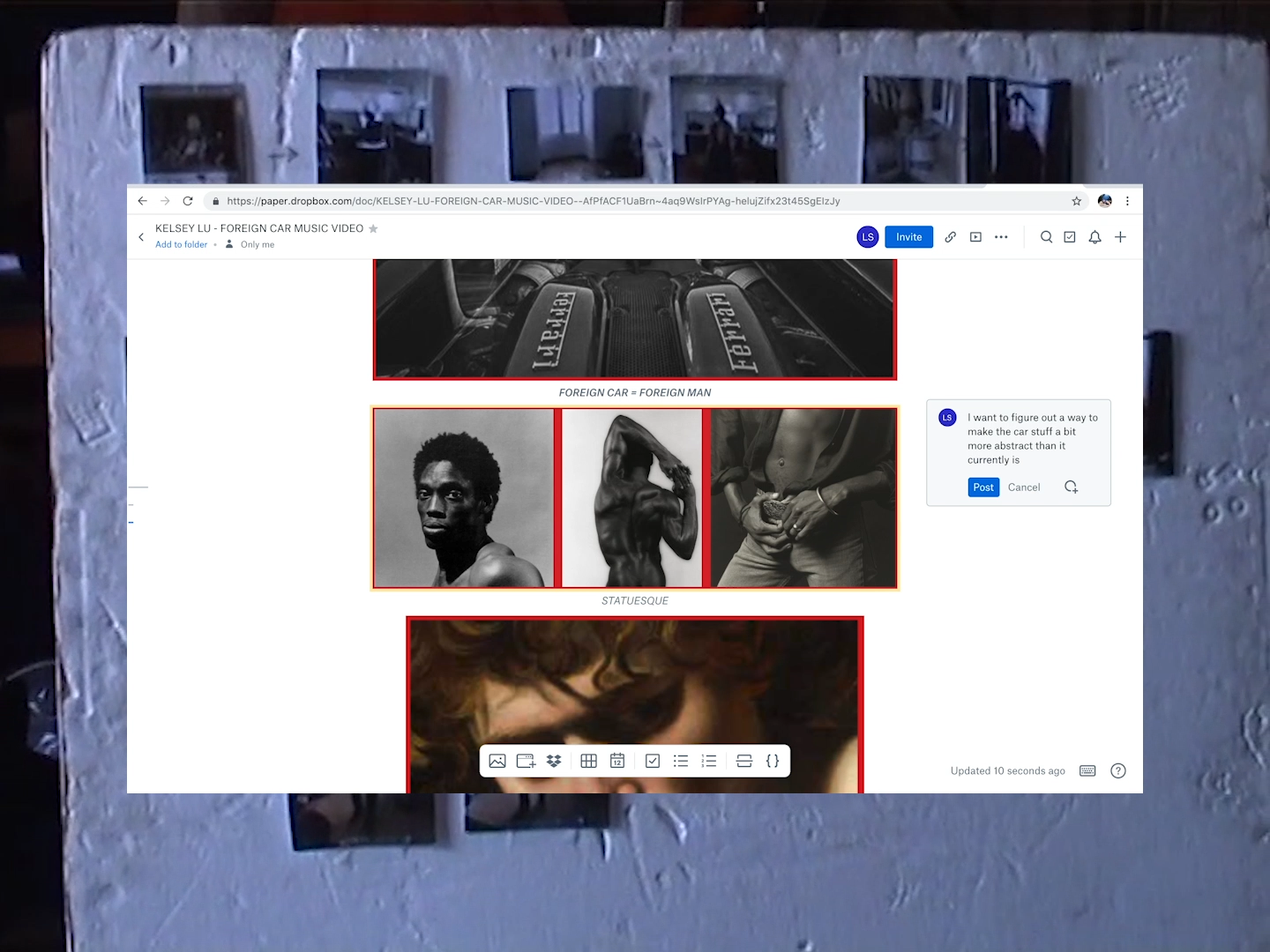This screenshot has height=952, width=1270.
Task: Insert a numbered list
Action: pos(709,761)
